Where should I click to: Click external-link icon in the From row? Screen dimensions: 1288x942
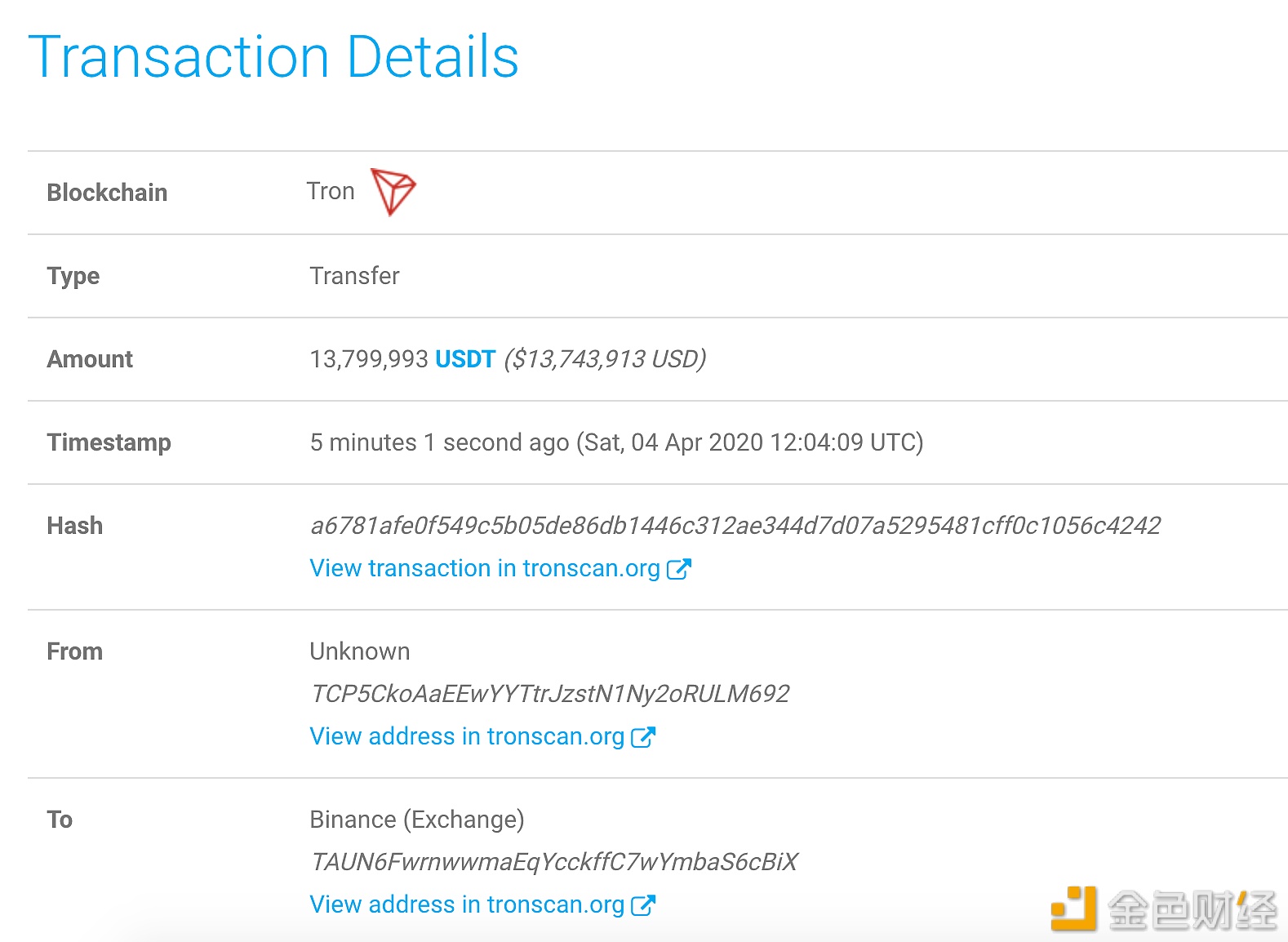[x=643, y=737]
